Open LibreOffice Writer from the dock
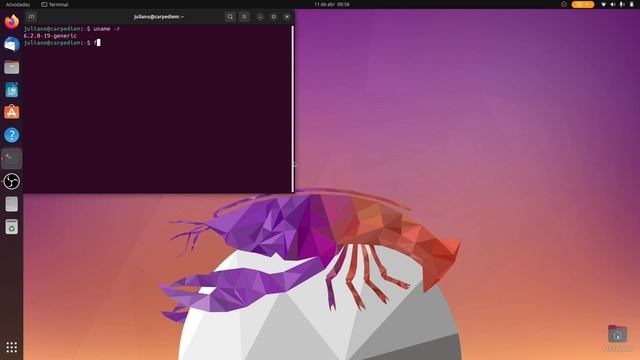 (12, 90)
